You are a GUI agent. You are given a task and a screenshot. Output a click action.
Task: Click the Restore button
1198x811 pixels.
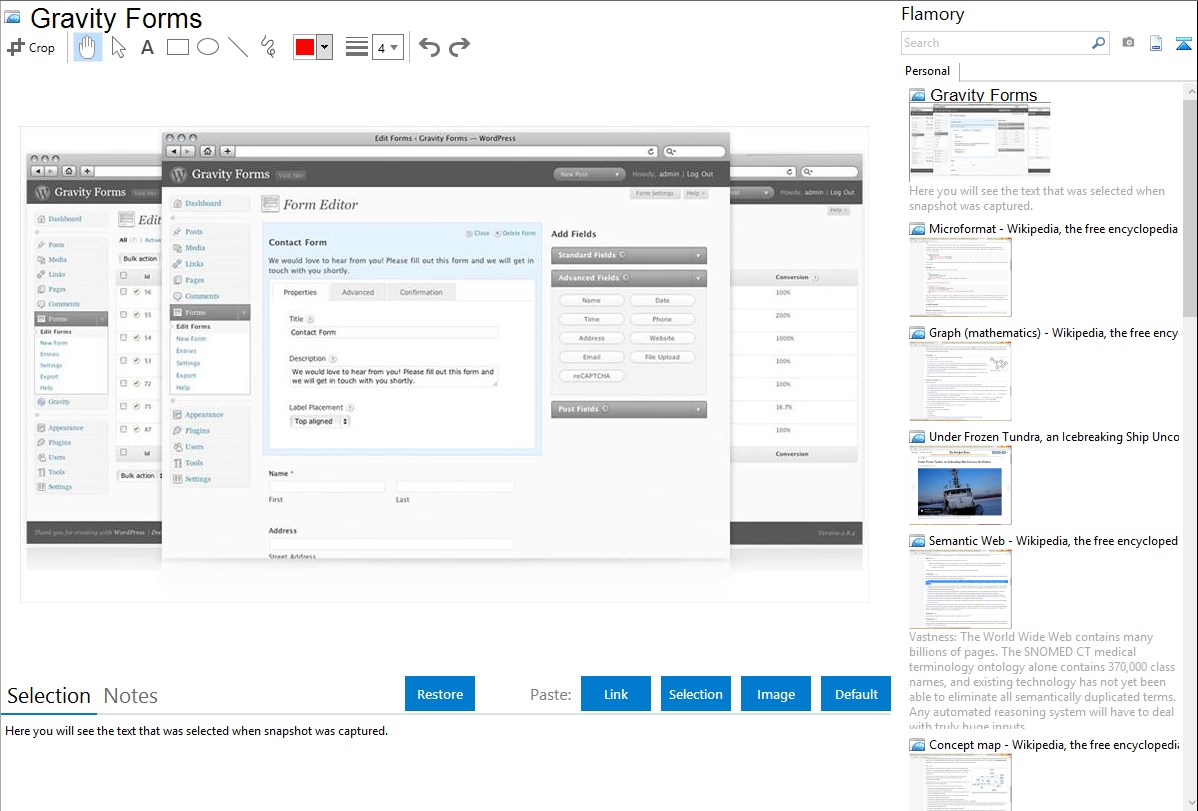click(x=440, y=694)
